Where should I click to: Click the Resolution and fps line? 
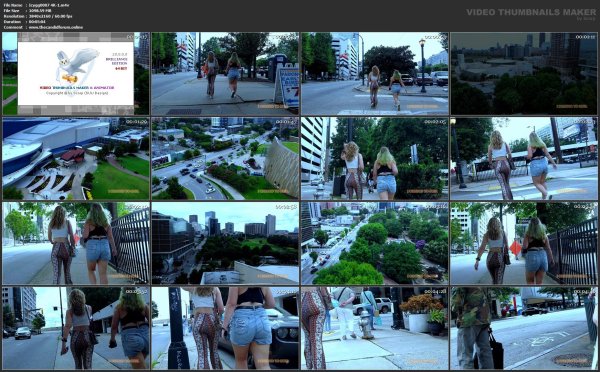point(38,16)
